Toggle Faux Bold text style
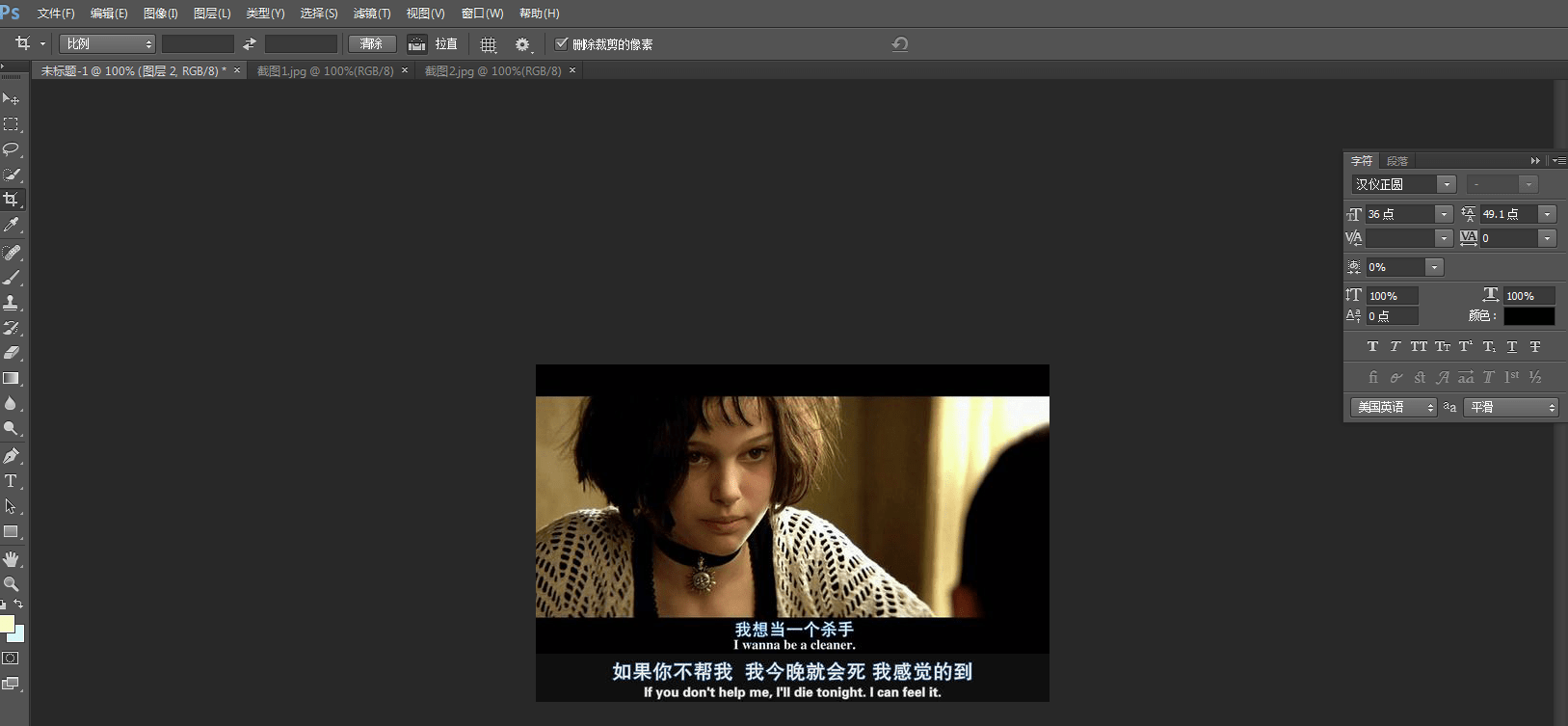Image resolution: width=1568 pixels, height=726 pixels. pyautogui.click(x=1372, y=346)
